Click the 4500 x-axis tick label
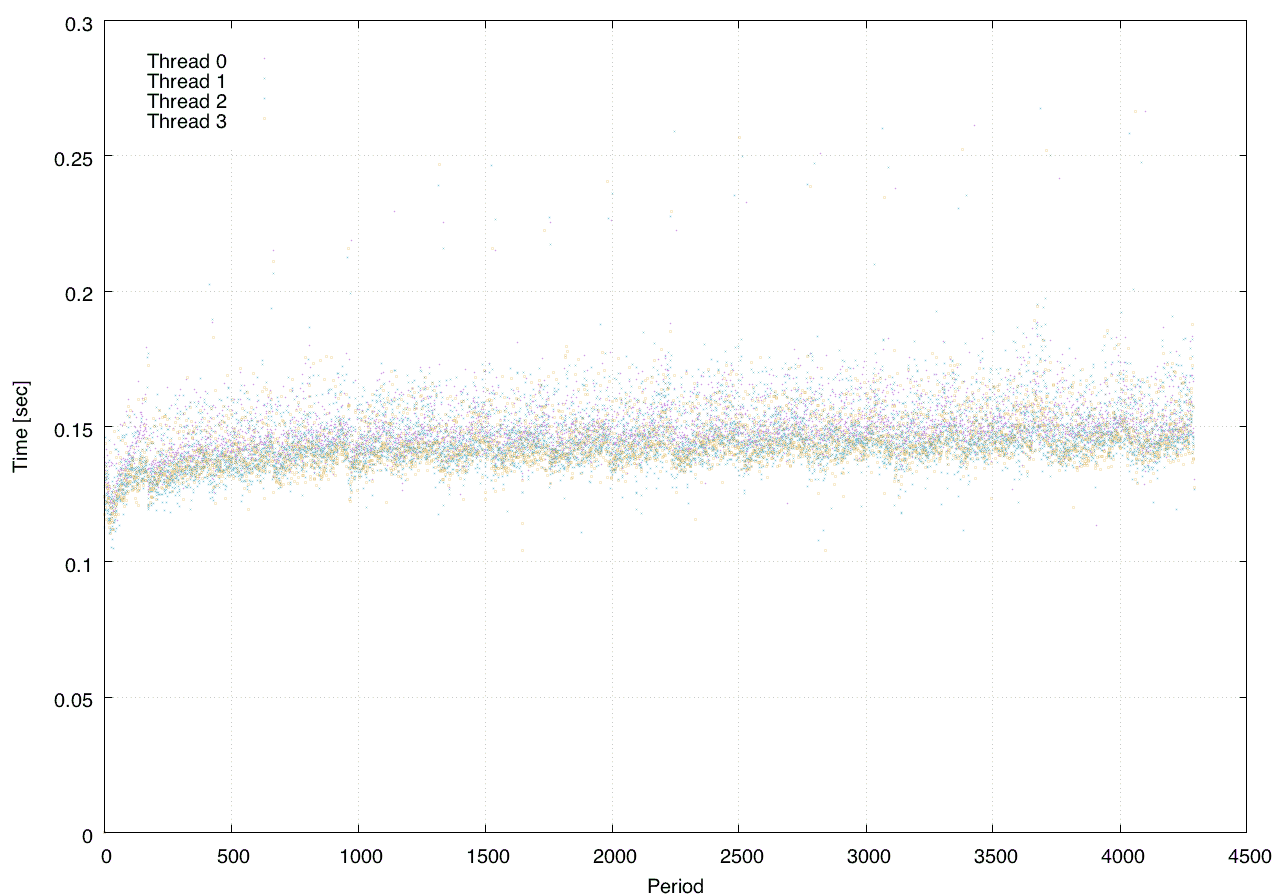 point(1246,856)
